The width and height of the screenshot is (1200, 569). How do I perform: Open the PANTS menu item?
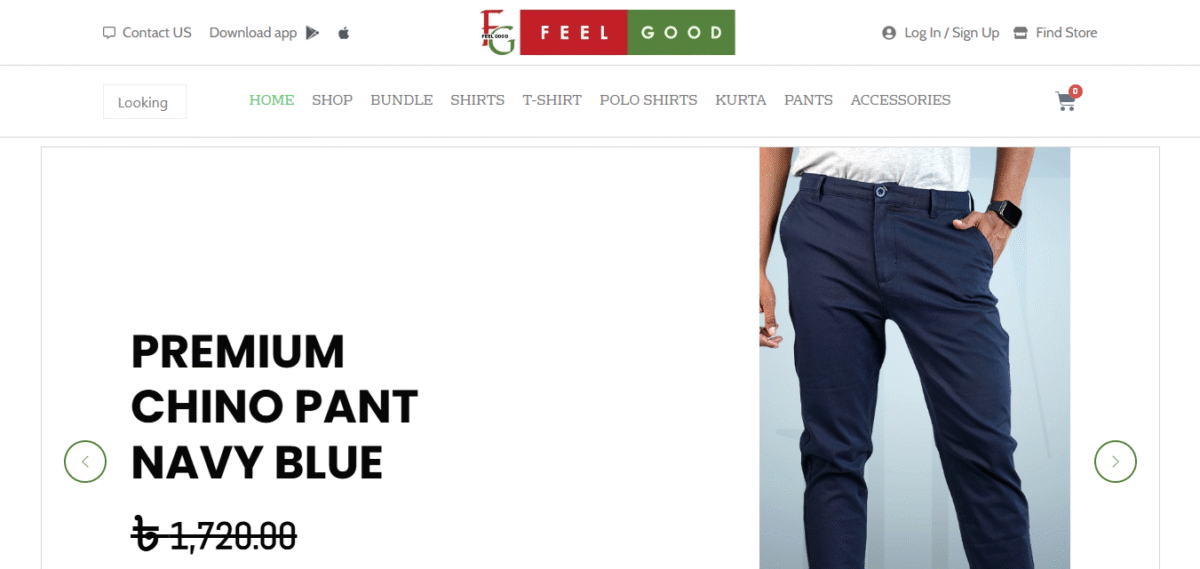(808, 100)
